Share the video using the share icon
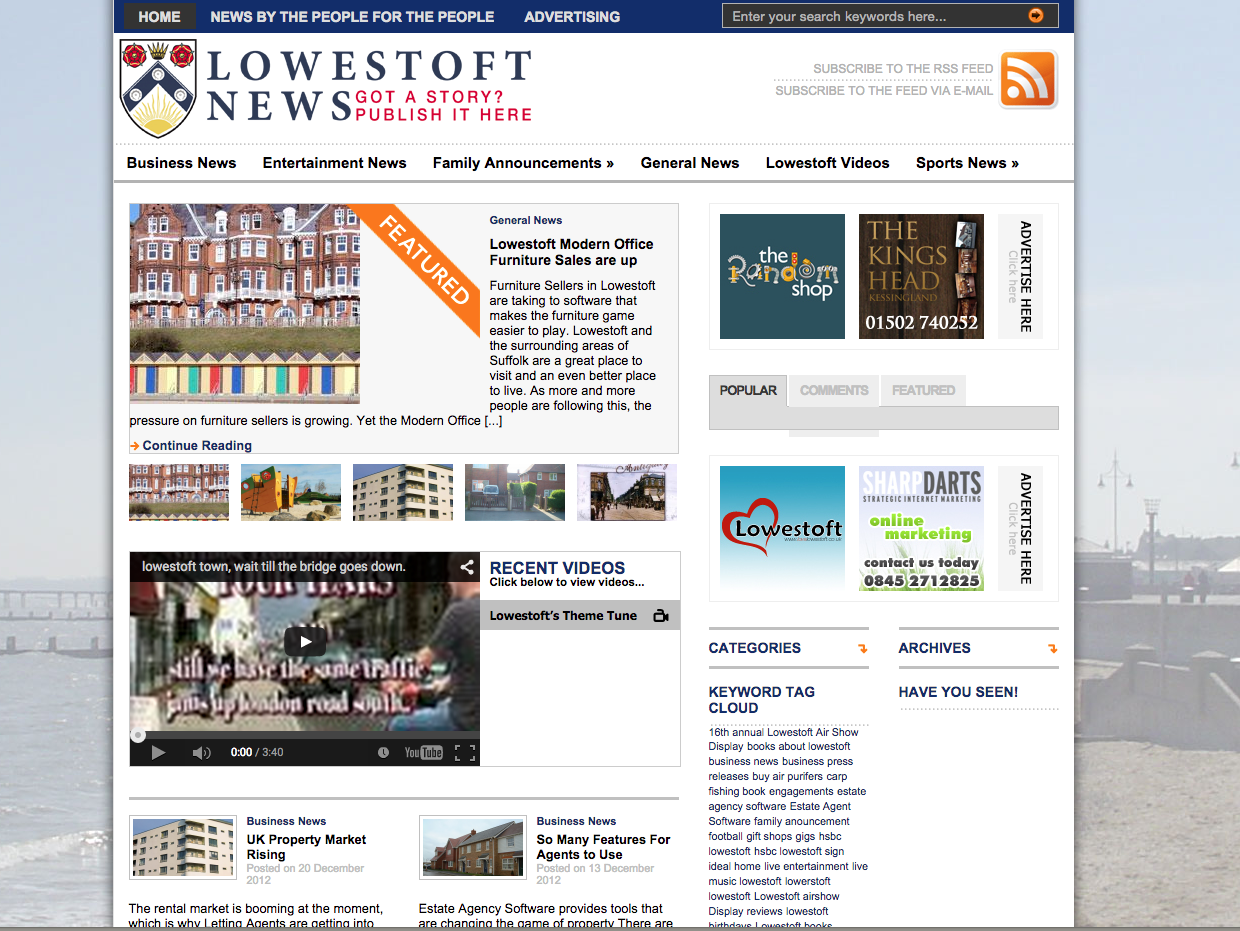This screenshot has width=1240, height=931. pyautogui.click(x=467, y=567)
